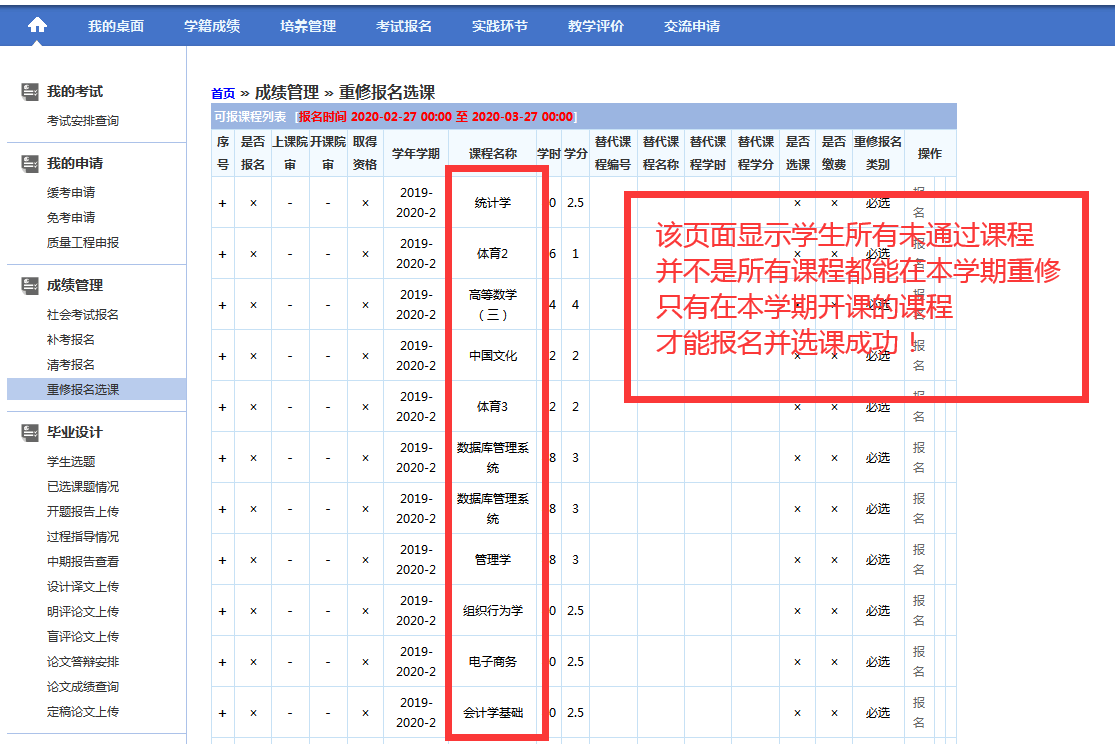Viewport: 1115px width, 744px height.
Task: Click the 首页 breadcrumb link
Action: point(223,93)
